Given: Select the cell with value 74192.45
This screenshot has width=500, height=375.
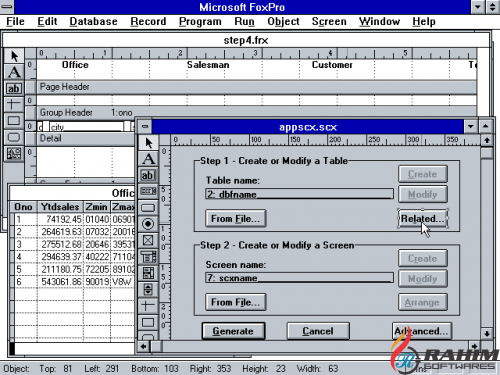Looking at the screenshot, I should [x=60, y=219].
